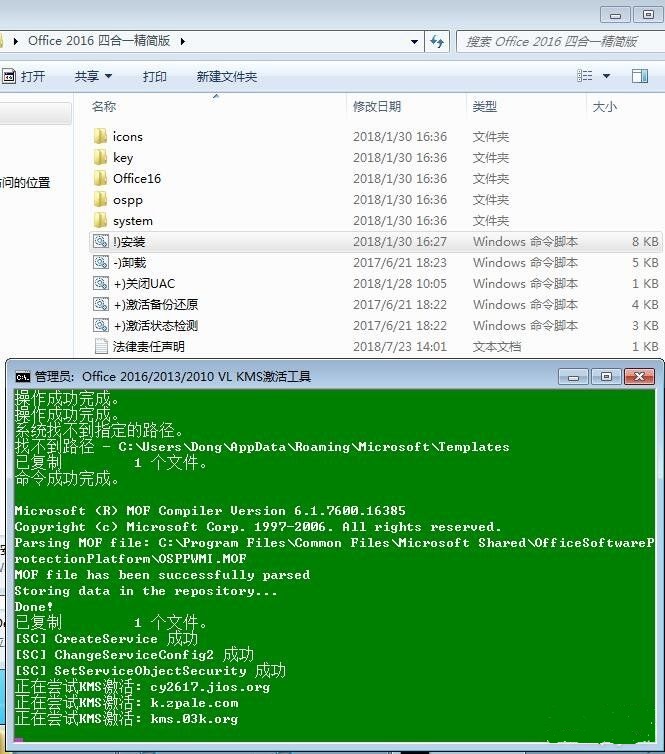
Task: Expand breadcrumb arrow before Office 2016 四合一精简版
Action: [16, 41]
